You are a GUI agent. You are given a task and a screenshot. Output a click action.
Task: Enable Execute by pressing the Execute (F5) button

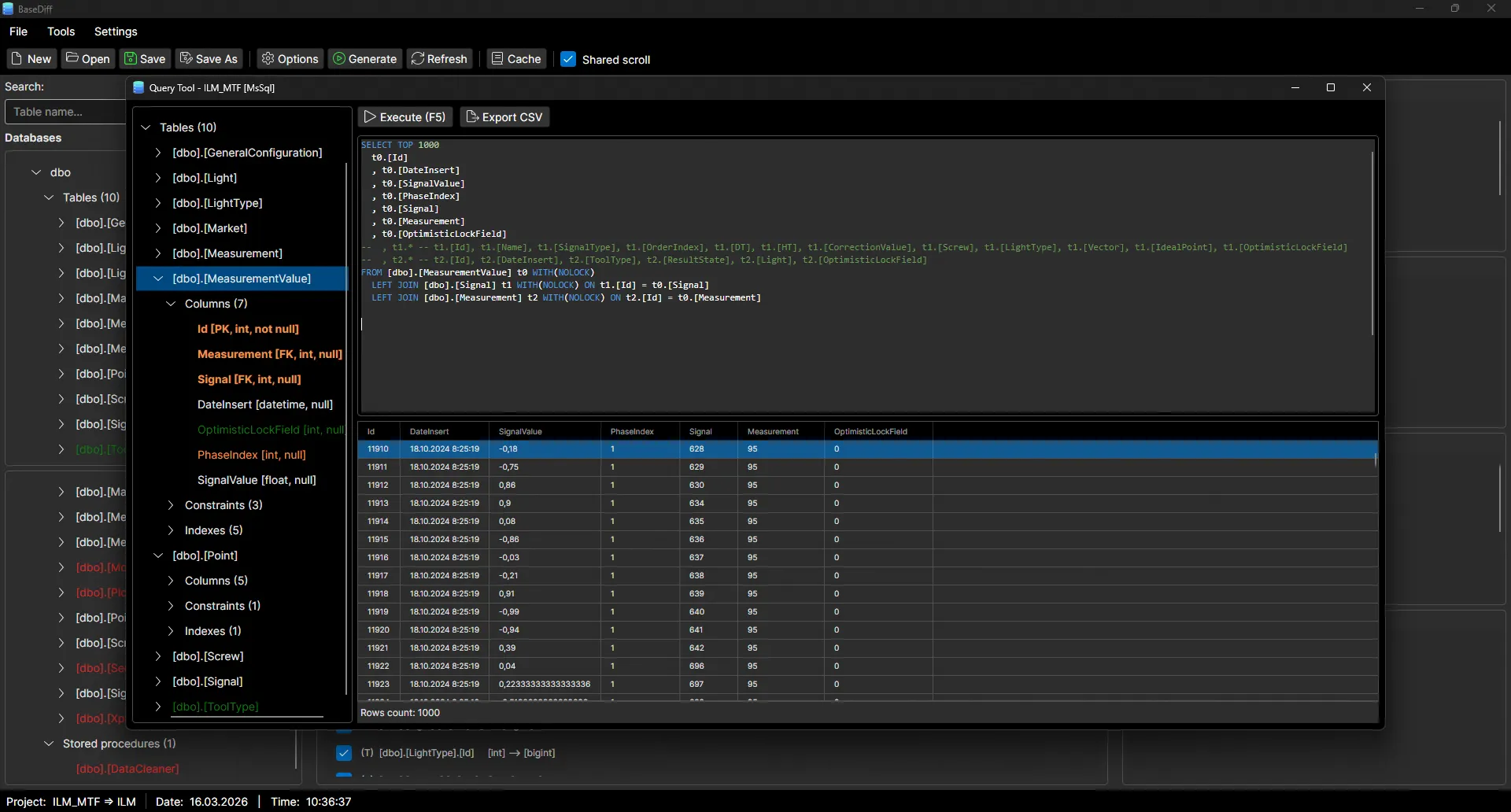coord(405,116)
